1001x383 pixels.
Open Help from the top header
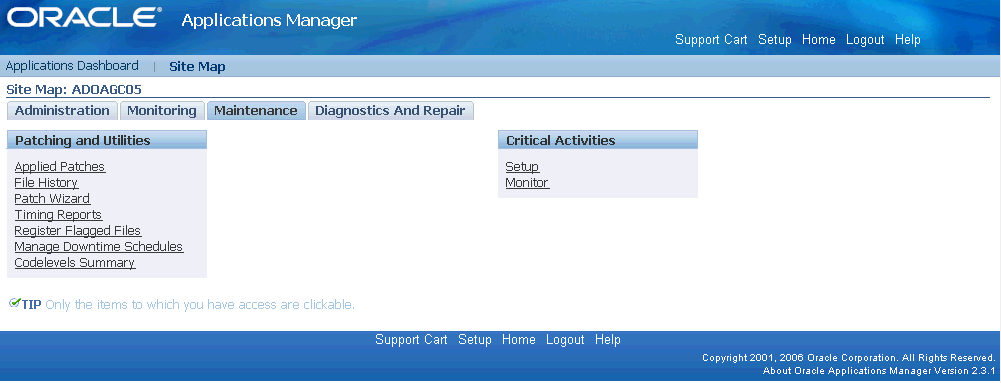(x=907, y=40)
